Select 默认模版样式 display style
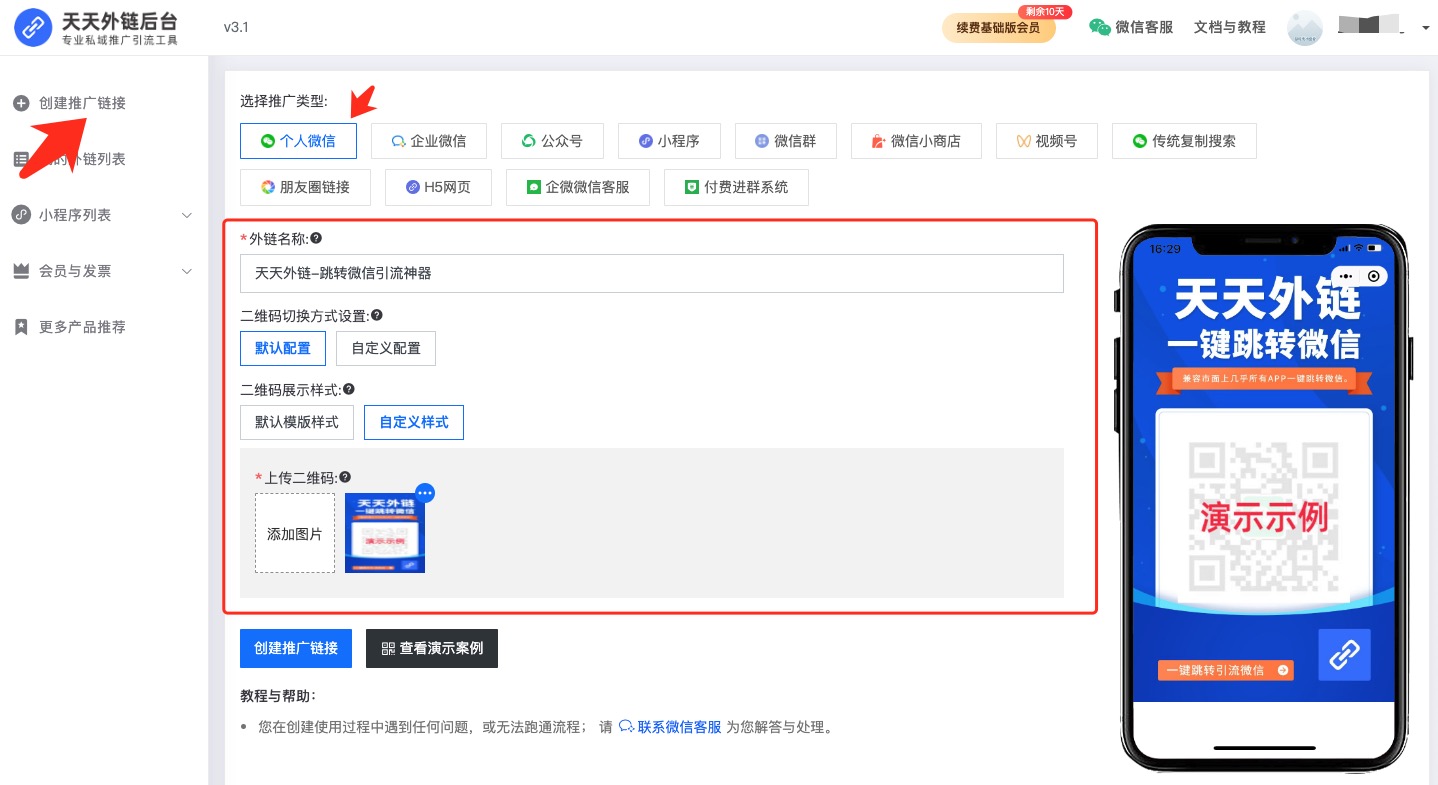The image size is (1438, 785). [296, 422]
